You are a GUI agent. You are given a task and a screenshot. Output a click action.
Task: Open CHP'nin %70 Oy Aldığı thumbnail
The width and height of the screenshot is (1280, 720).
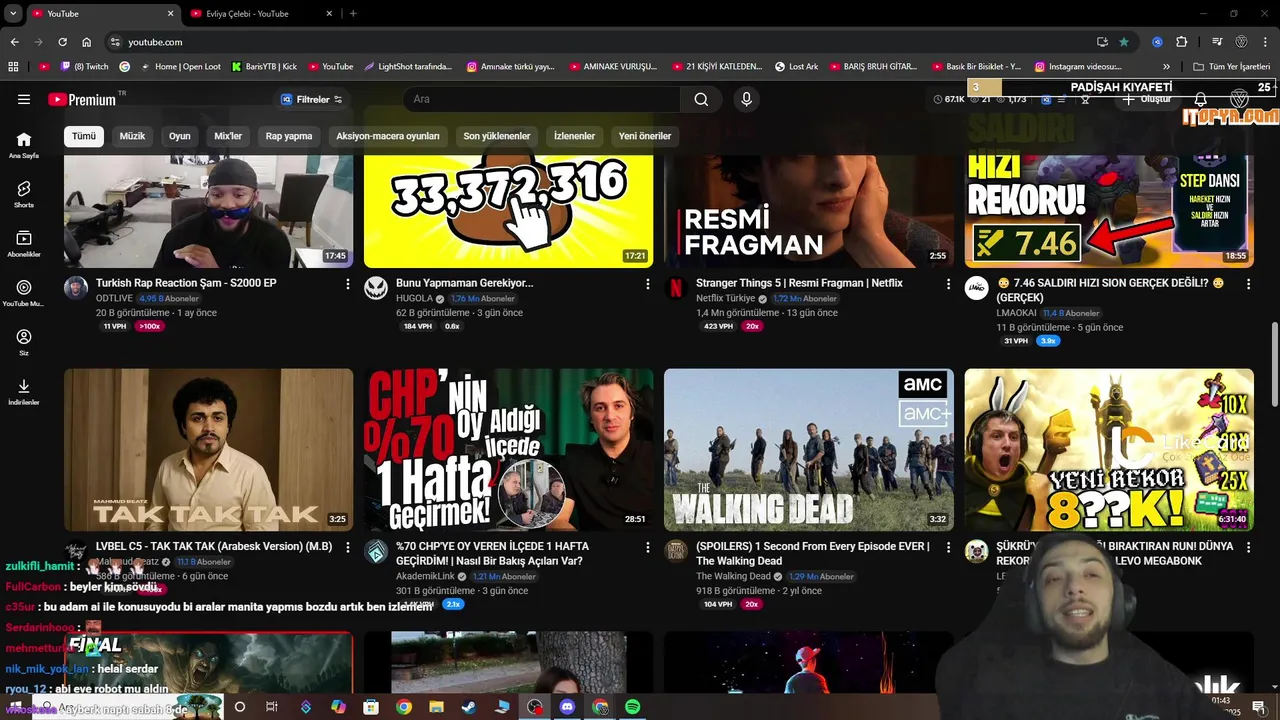508,450
